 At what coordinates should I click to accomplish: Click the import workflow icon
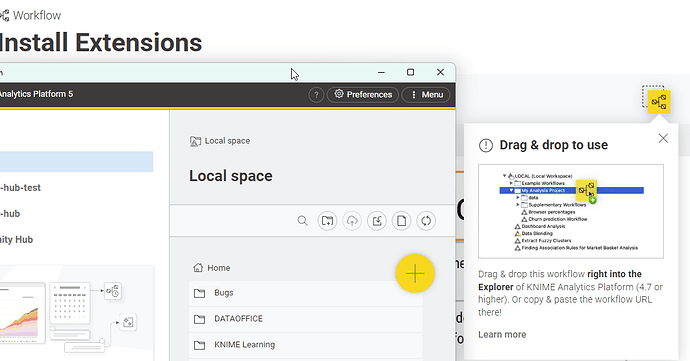pyautogui.click(x=377, y=221)
